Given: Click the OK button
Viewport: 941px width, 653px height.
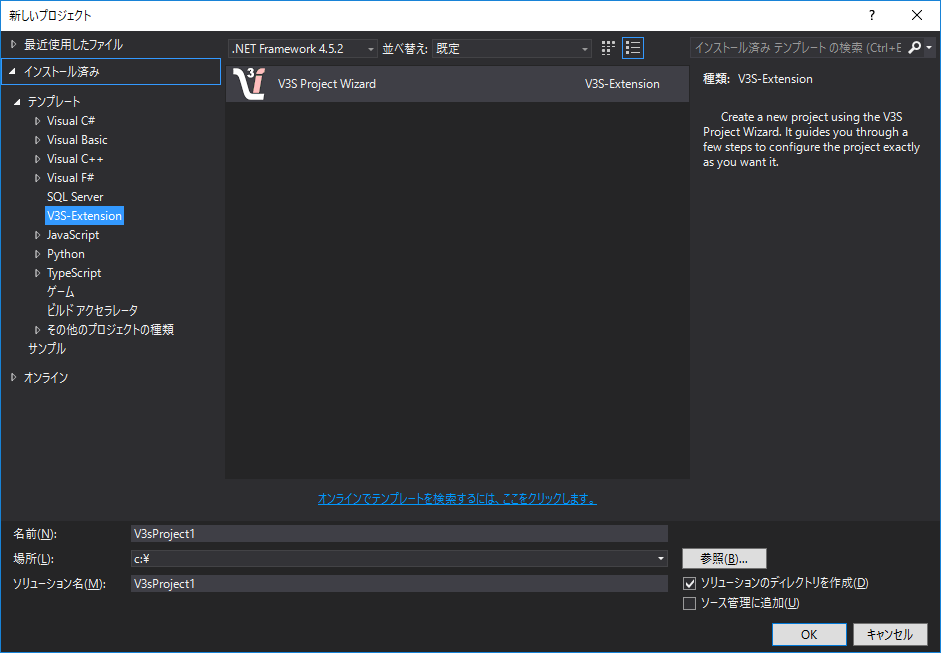Looking at the screenshot, I should [809, 634].
